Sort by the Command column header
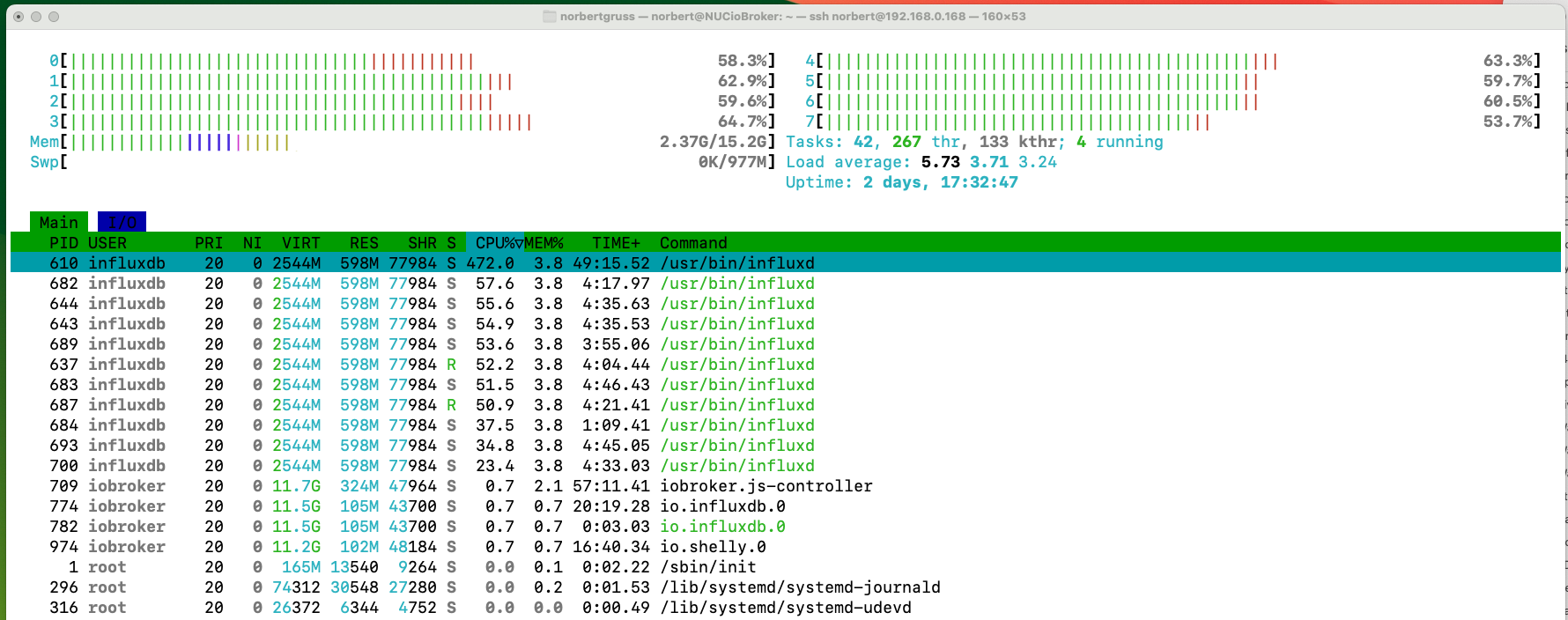 point(693,243)
